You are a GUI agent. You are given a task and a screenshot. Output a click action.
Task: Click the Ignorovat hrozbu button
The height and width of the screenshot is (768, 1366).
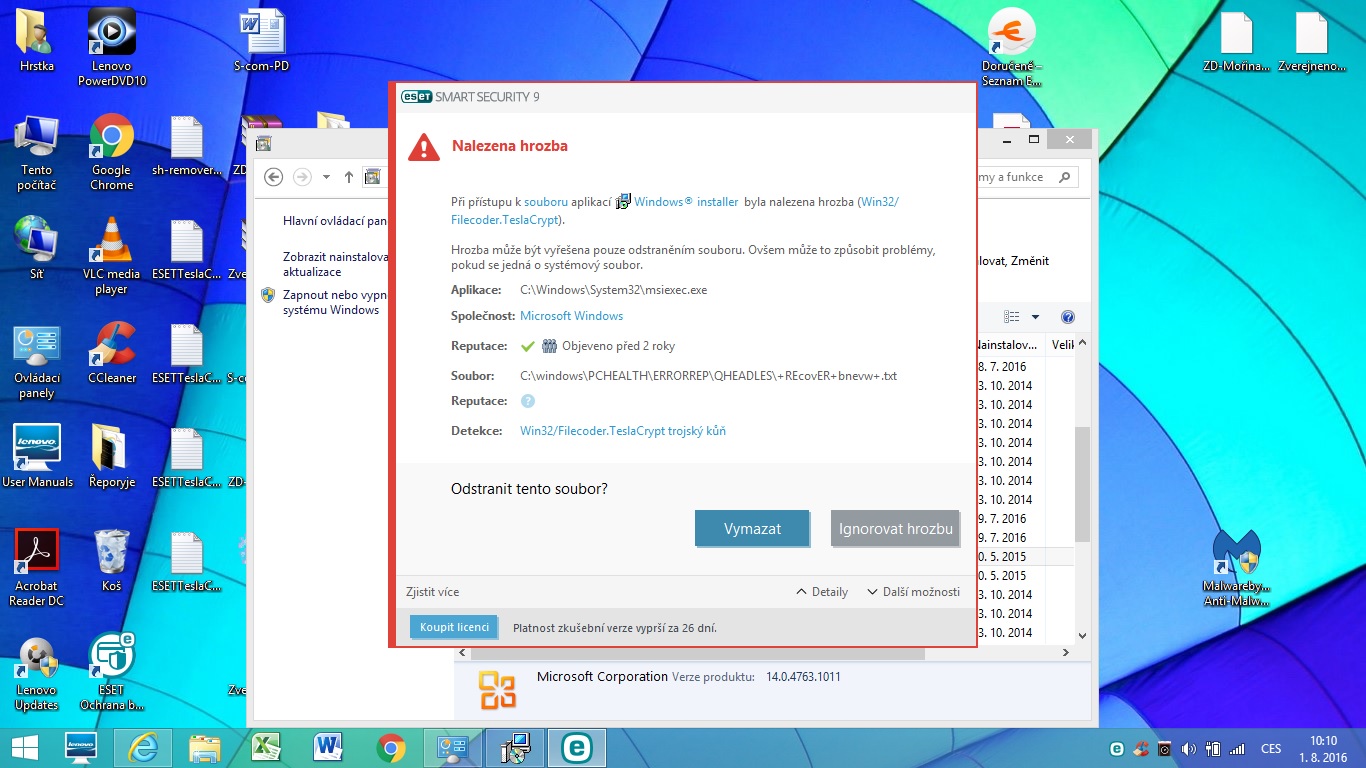pyautogui.click(x=895, y=528)
